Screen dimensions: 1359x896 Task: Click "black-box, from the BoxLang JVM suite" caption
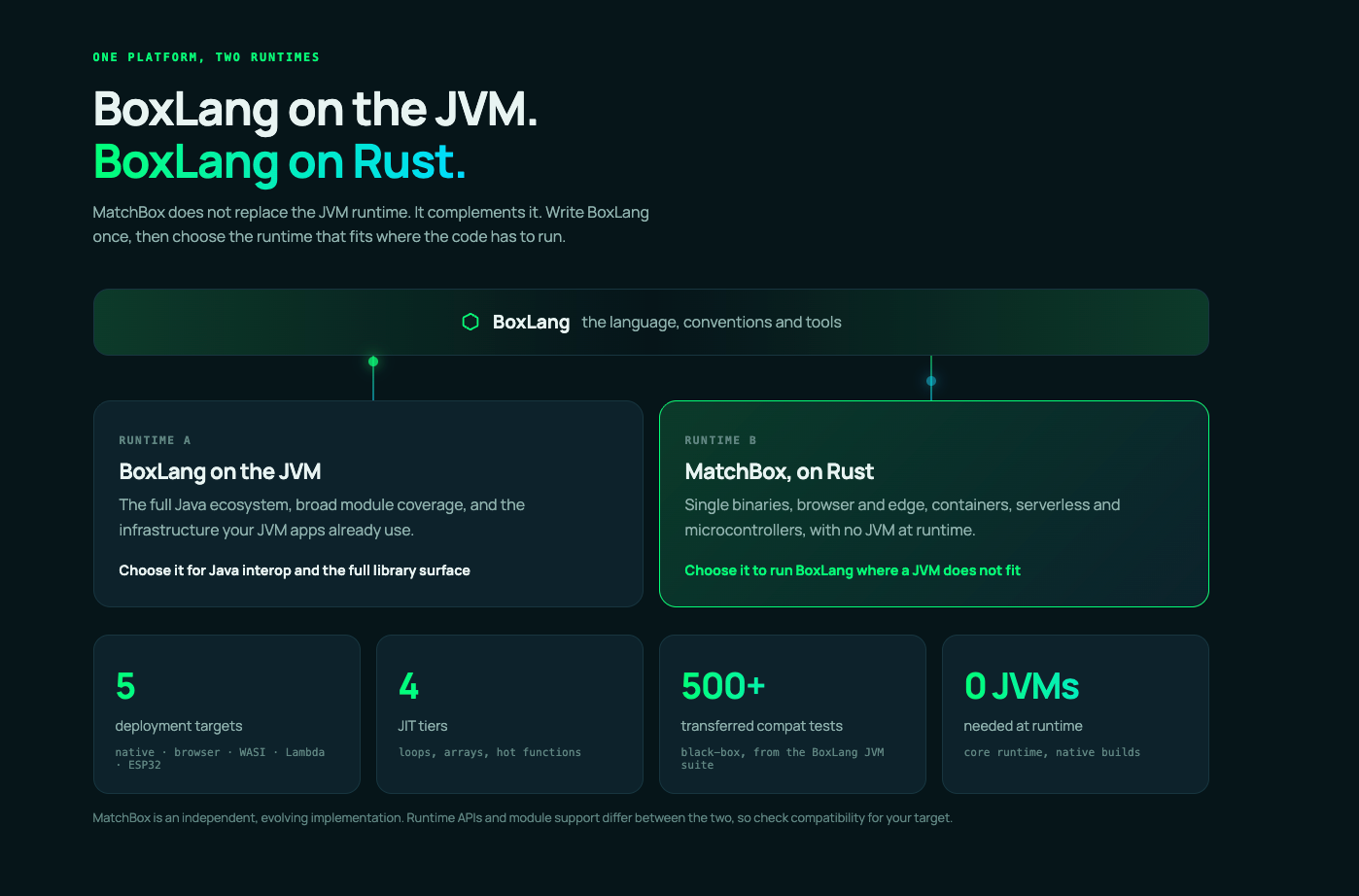[x=783, y=758]
